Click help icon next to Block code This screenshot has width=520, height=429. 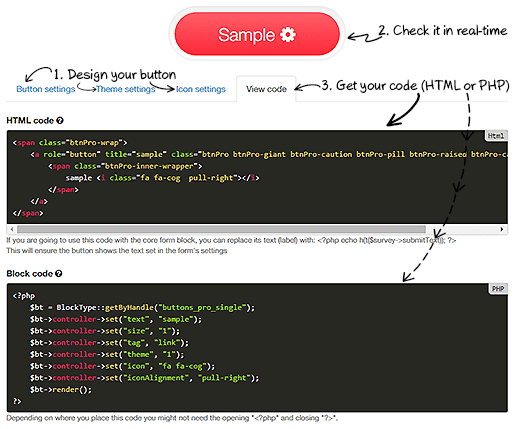tap(59, 274)
